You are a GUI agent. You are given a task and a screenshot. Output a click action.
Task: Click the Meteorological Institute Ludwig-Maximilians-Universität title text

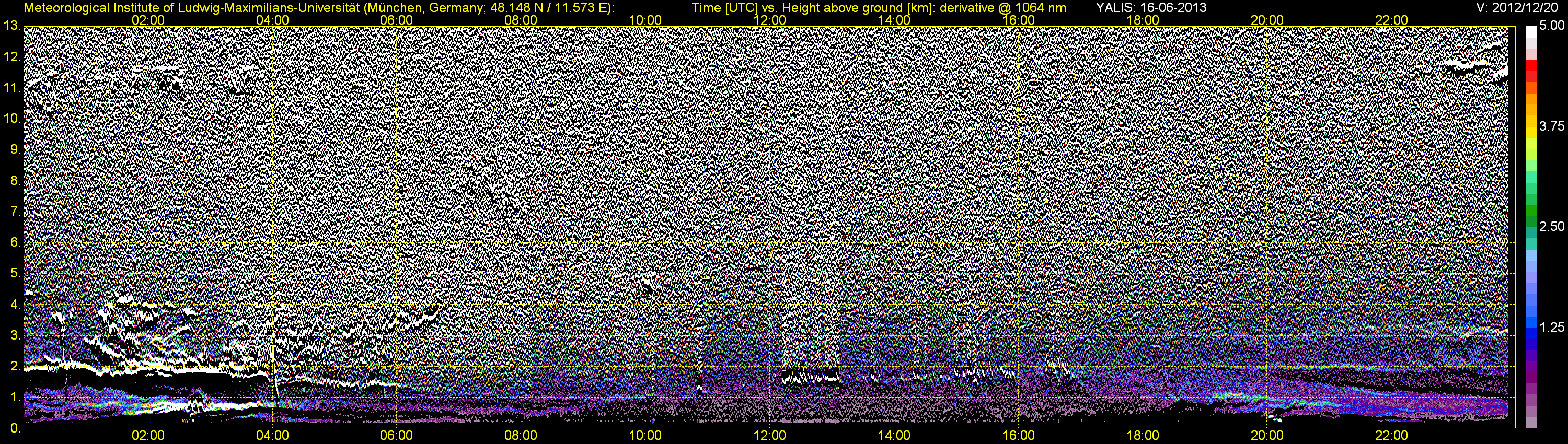319,7
